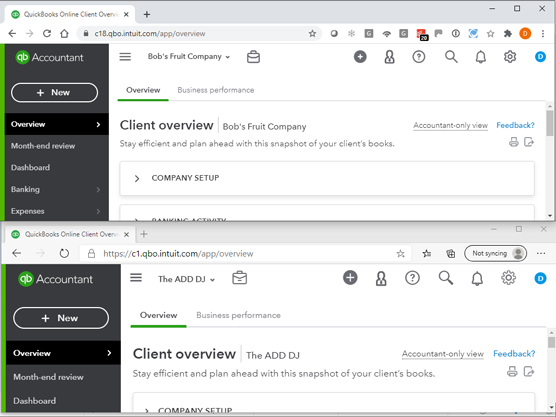Image resolution: width=556 pixels, height=417 pixels.
Task: Print The ADD DJ client overview
Action: (512, 372)
